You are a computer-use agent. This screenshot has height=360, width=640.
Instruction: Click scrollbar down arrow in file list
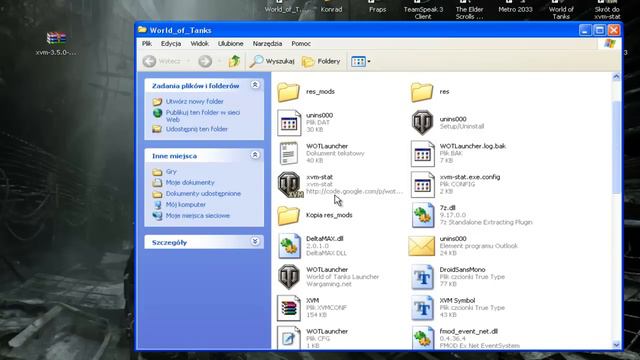coord(616,345)
